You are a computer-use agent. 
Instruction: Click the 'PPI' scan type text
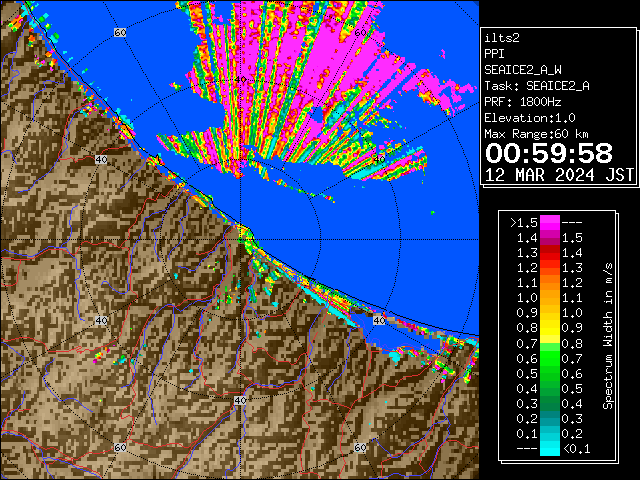pos(494,54)
